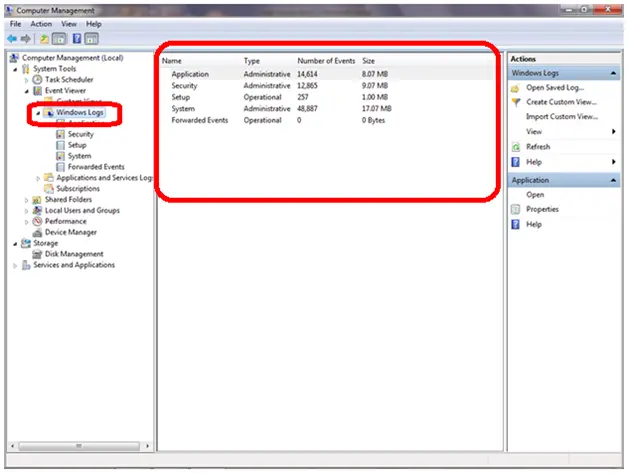Expand Local Users and Groups node
This screenshot has width=628, height=473.
point(27,211)
